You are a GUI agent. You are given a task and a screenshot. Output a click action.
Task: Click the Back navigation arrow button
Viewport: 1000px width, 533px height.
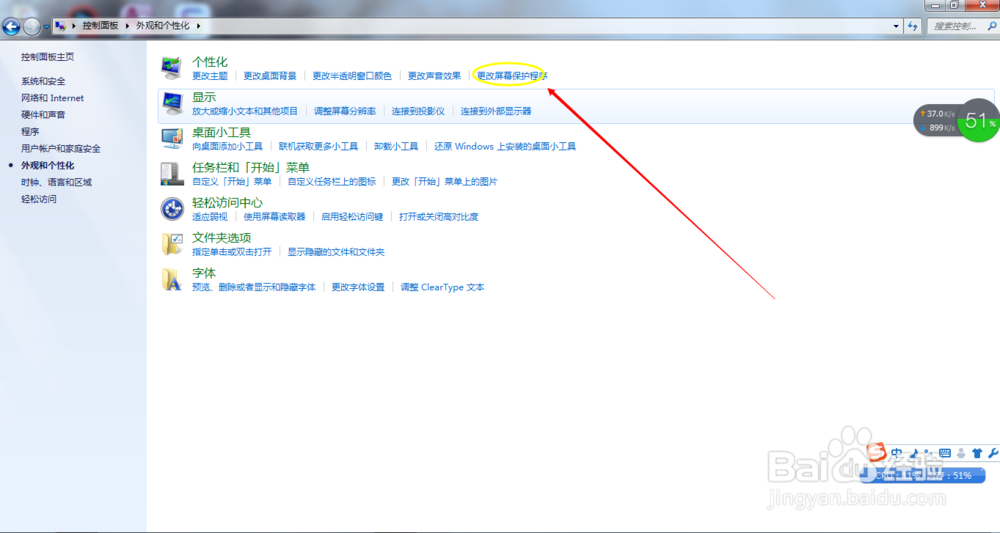pos(11,26)
